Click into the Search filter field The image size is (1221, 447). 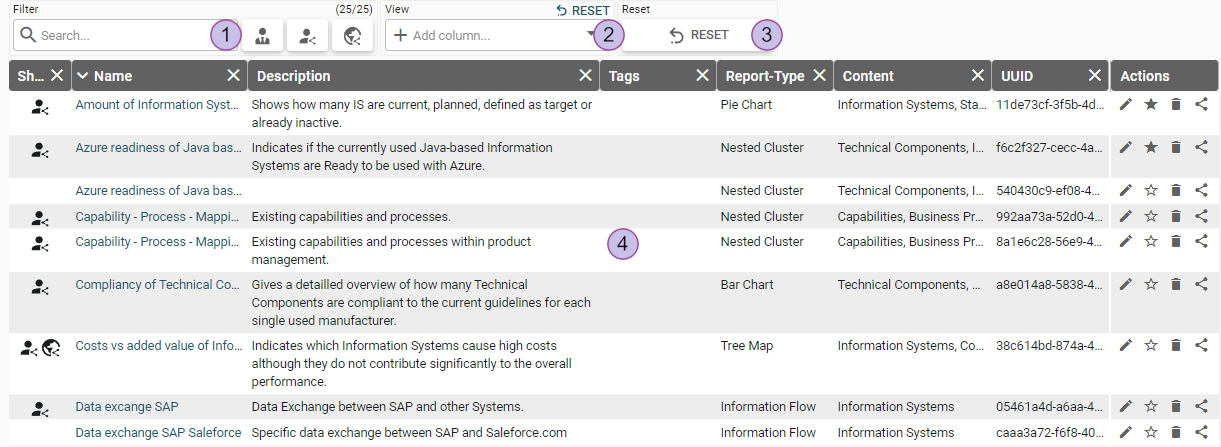click(120, 35)
